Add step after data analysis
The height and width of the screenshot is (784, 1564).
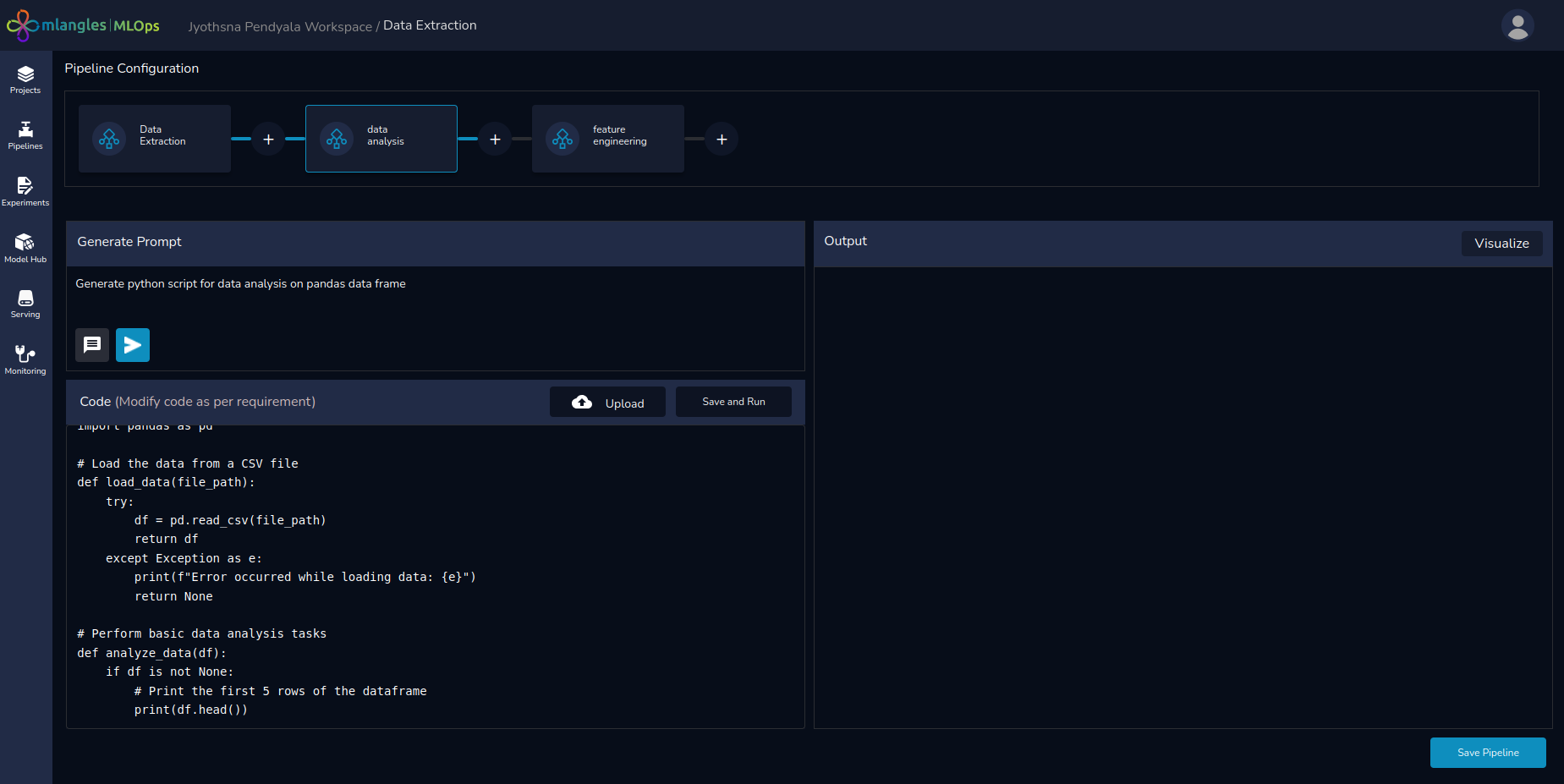click(495, 140)
